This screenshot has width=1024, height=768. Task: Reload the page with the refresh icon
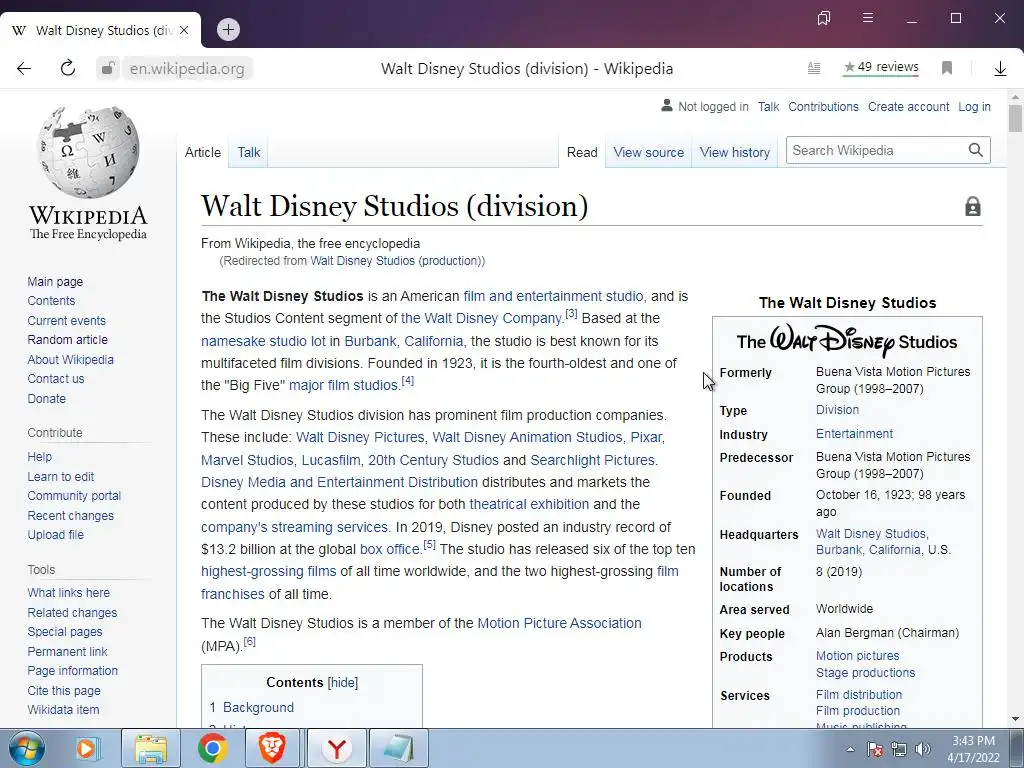tap(68, 69)
